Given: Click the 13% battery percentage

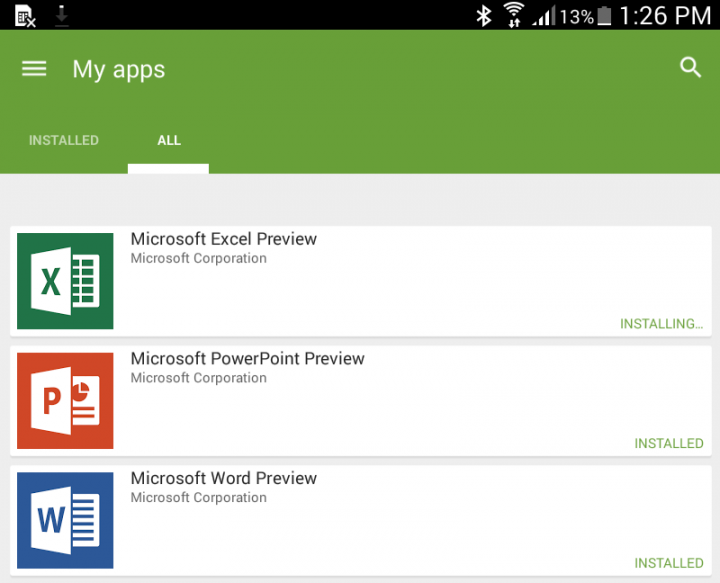Looking at the screenshot, I should 577,17.
